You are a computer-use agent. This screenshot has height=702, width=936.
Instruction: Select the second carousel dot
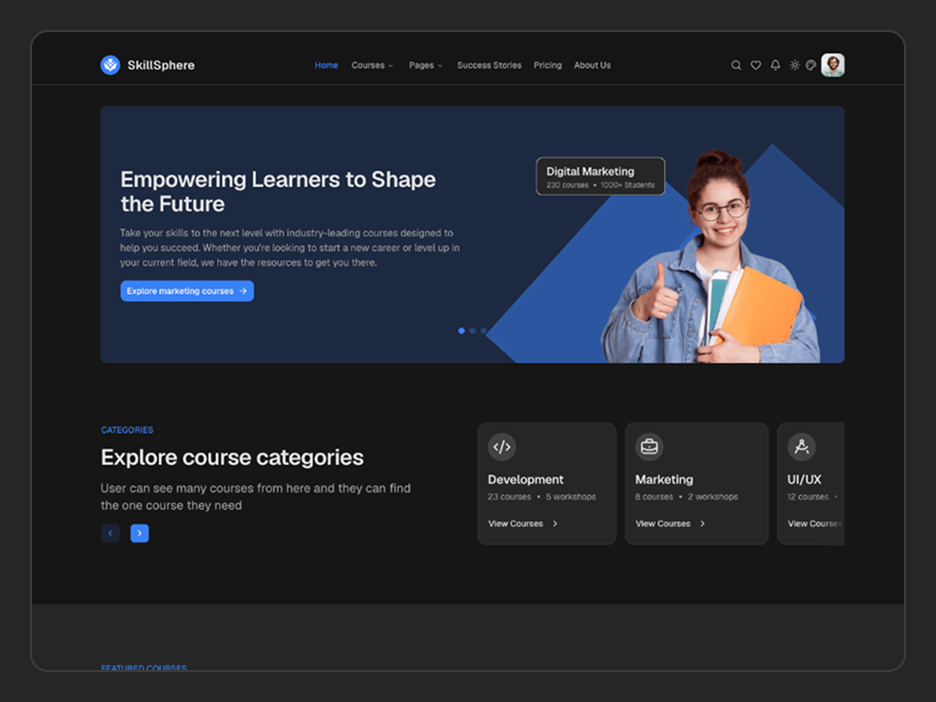(x=472, y=331)
